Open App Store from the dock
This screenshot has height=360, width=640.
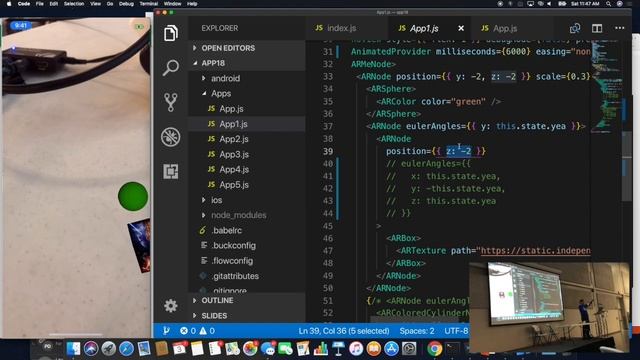391,349
